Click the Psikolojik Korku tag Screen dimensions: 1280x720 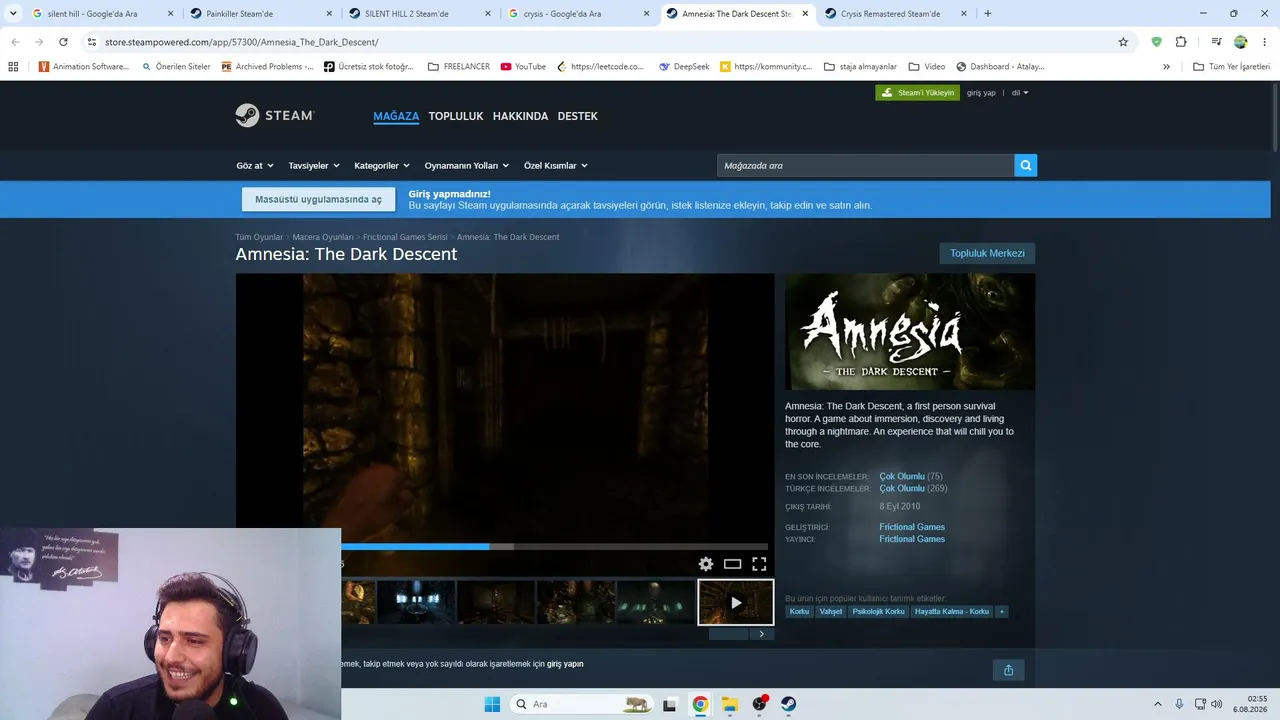pyautogui.click(x=879, y=611)
